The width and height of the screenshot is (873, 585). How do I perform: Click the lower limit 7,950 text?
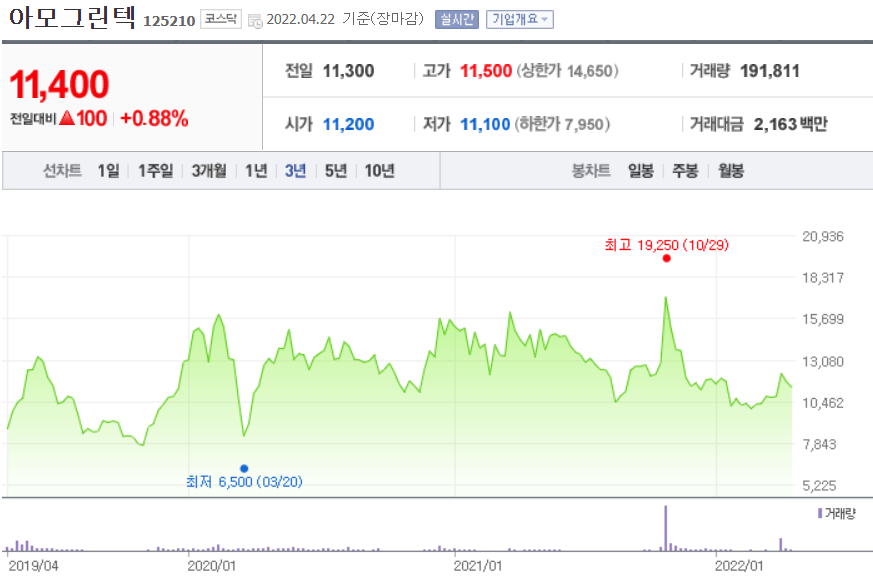[562, 124]
